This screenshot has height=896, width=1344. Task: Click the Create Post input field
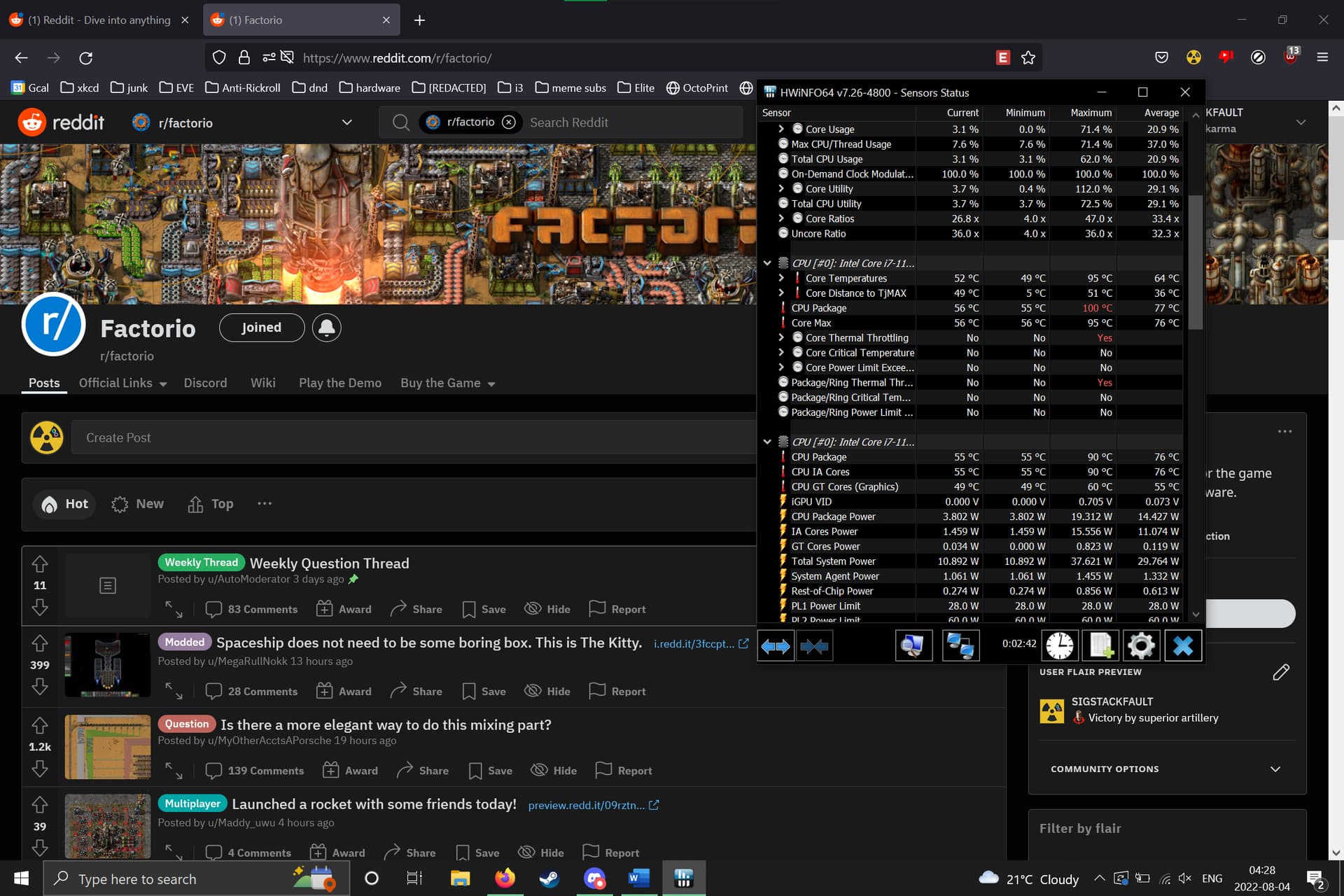(413, 437)
